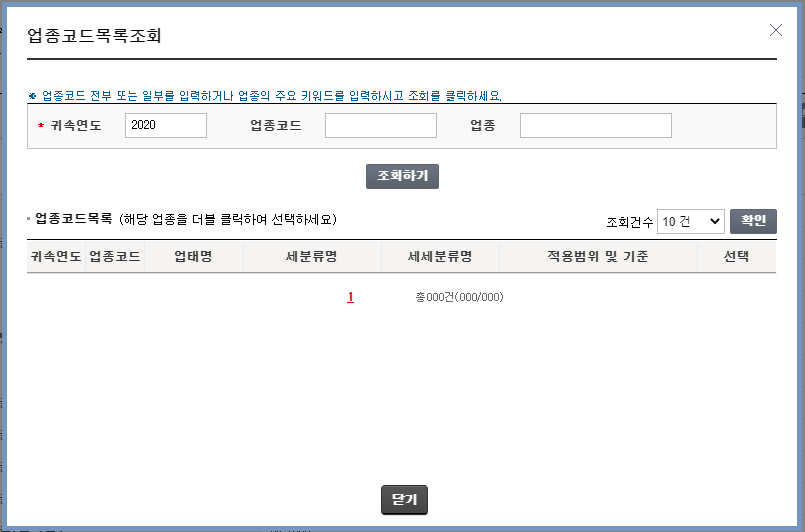This screenshot has width=805, height=532.
Task: Click the blue instruction text about 업종코드
Action: point(265,96)
